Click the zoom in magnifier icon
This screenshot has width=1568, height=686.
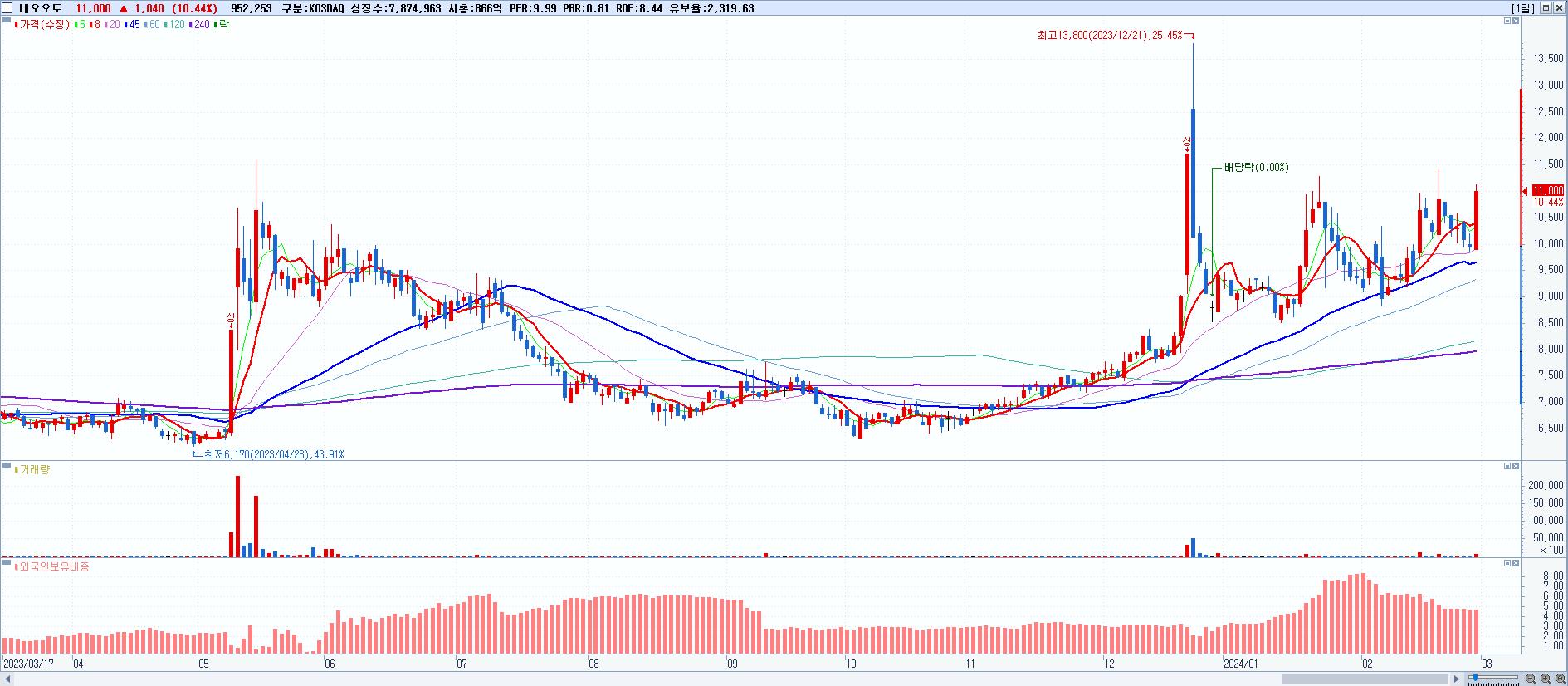tap(1546, 679)
